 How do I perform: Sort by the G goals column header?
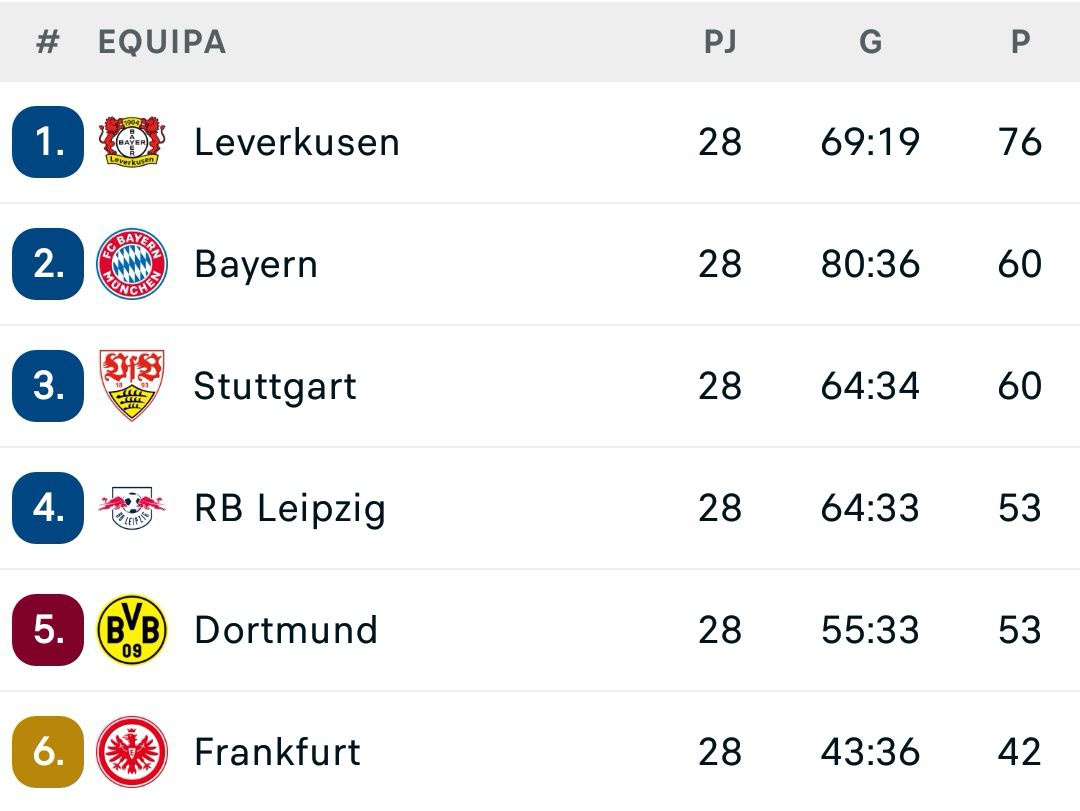[870, 42]
